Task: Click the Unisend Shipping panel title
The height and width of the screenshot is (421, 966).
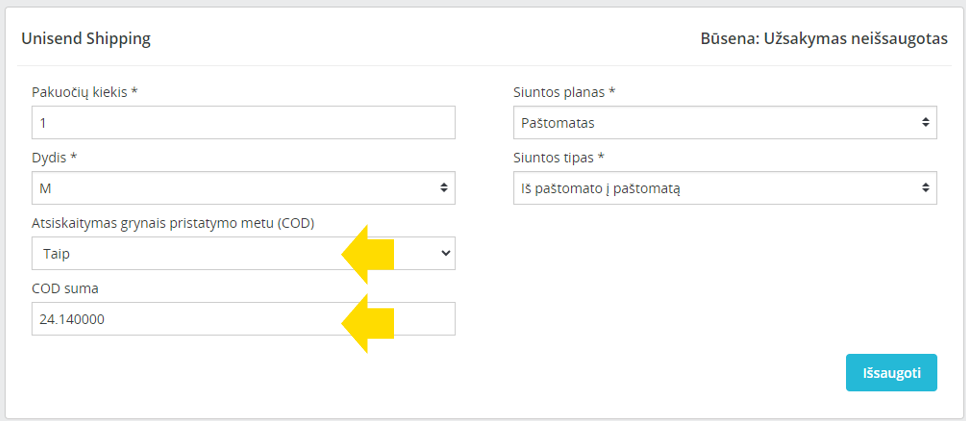Action: [86, 39]
